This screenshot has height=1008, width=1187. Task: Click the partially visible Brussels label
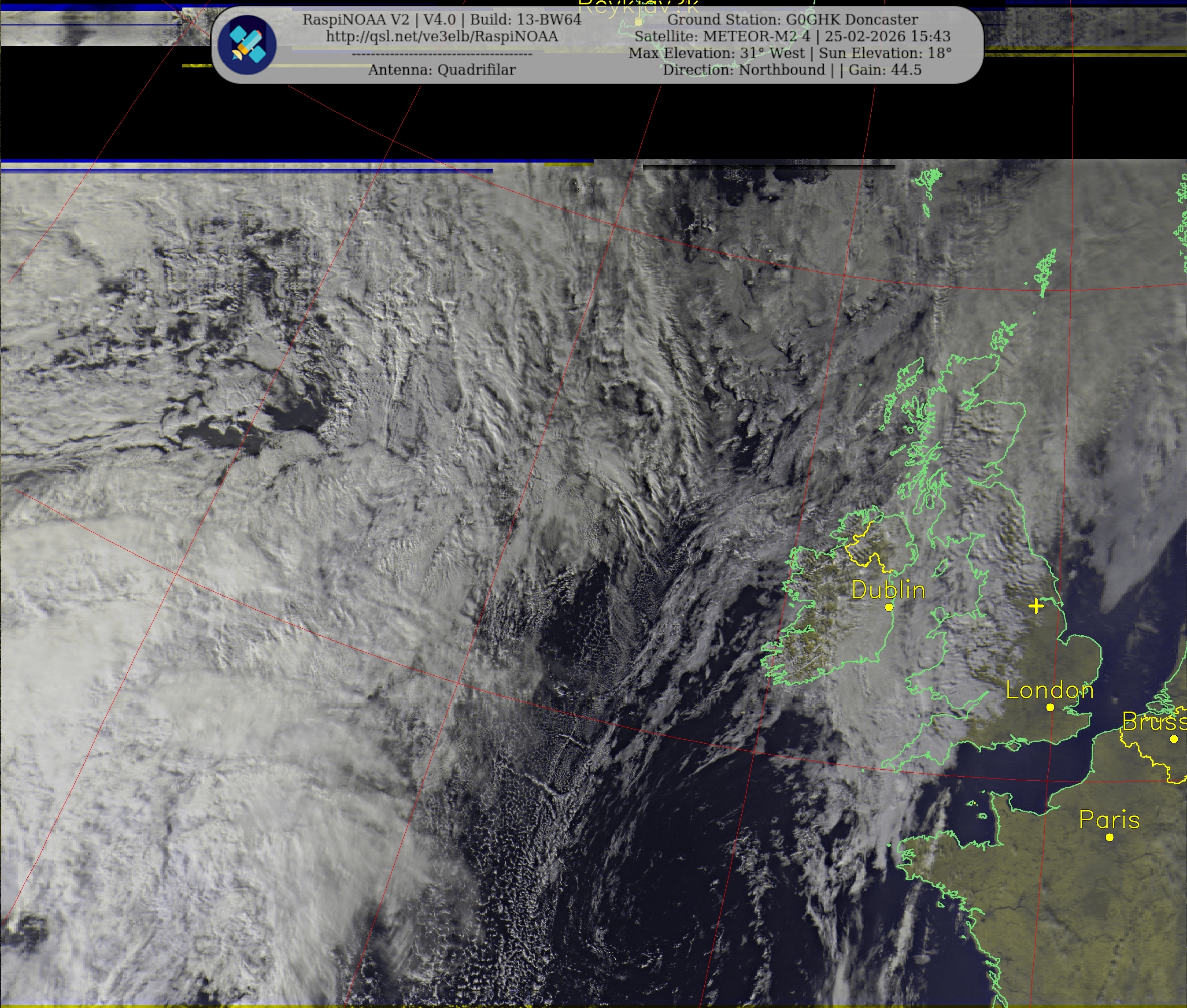click(x=1154, y=722)
